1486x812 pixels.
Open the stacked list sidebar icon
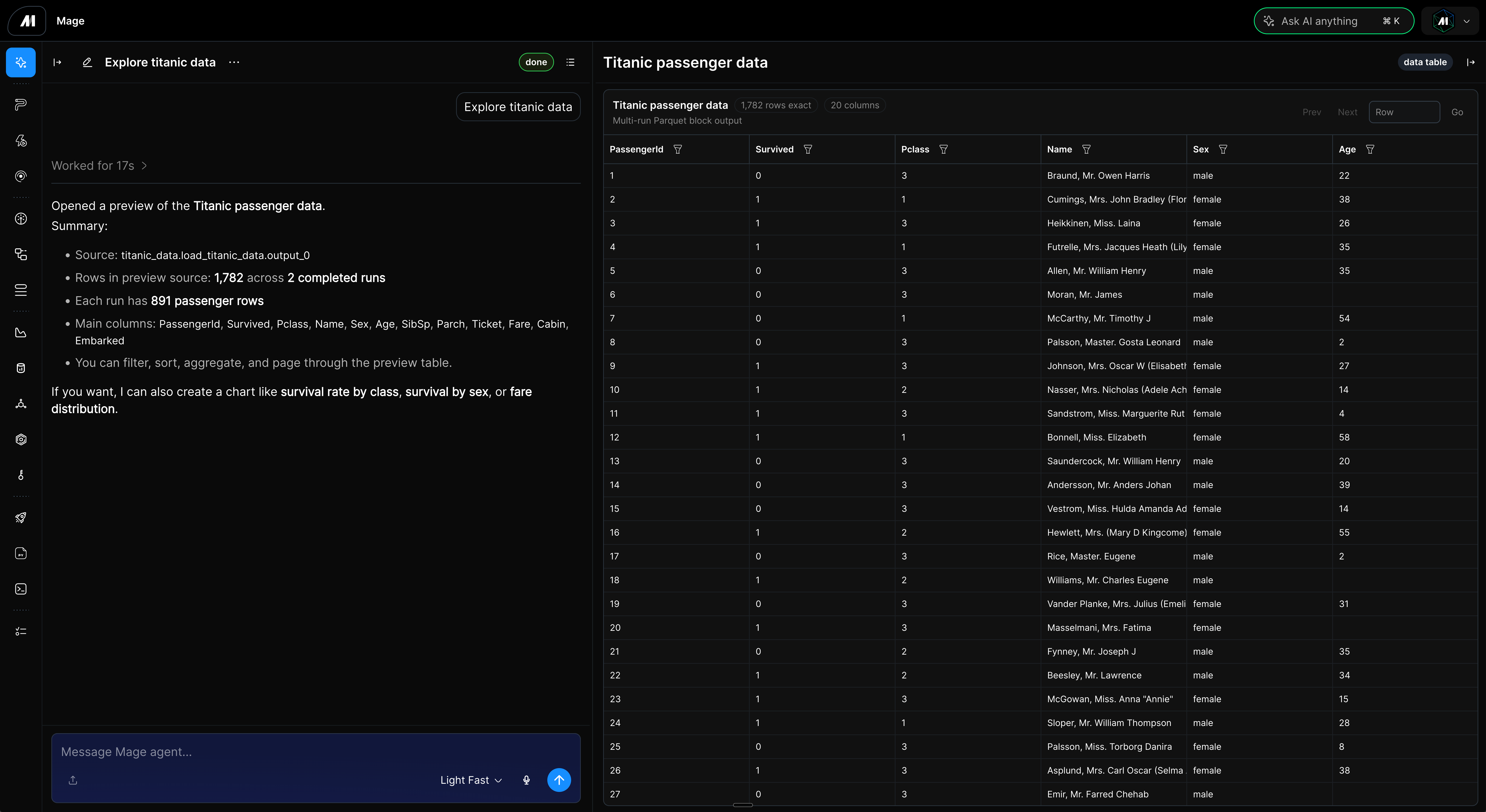point(21,290)
